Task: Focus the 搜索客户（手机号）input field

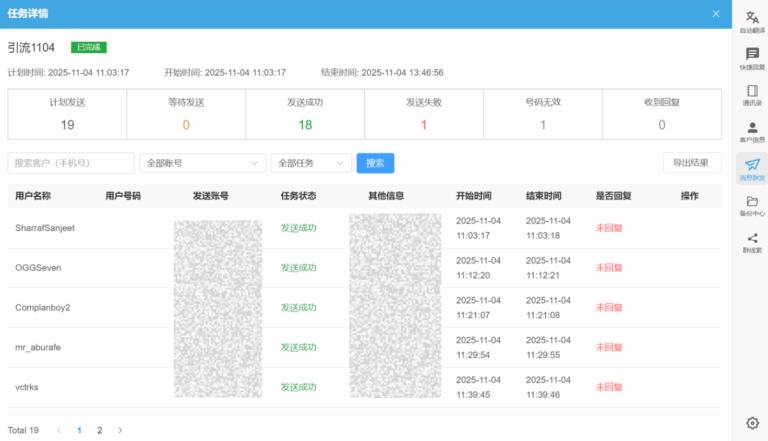Action: tap(71, 163)
